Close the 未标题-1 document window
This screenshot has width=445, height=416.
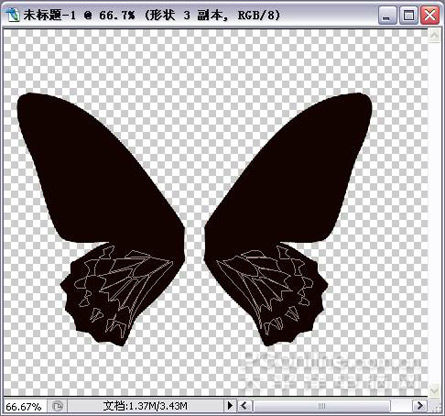430,15
